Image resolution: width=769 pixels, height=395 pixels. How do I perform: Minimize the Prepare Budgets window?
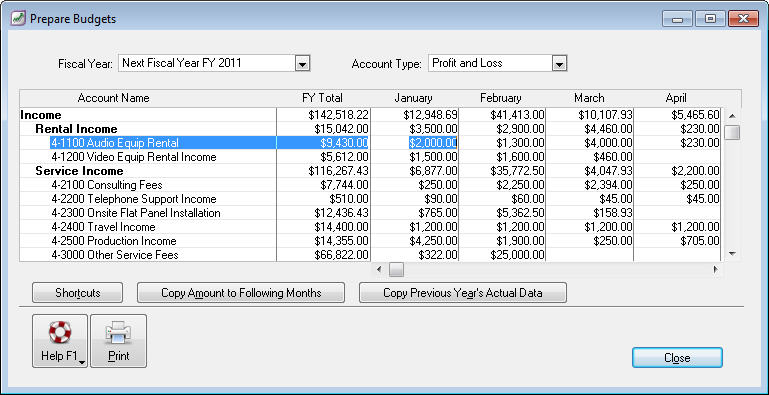(x=678, y=19)
